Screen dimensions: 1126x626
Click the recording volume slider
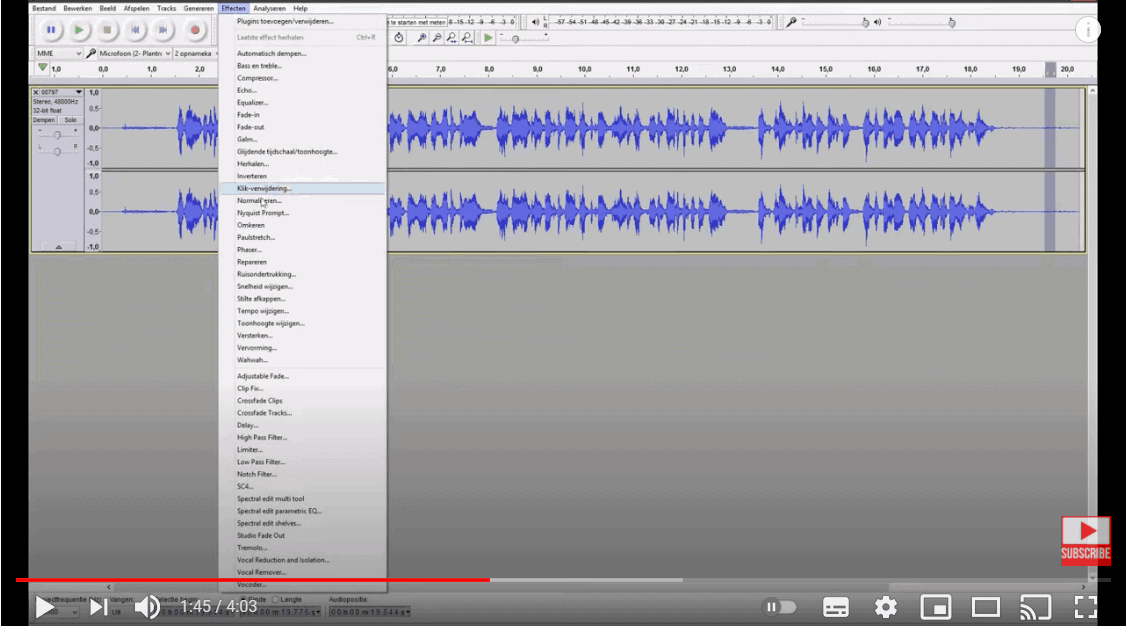836,22
